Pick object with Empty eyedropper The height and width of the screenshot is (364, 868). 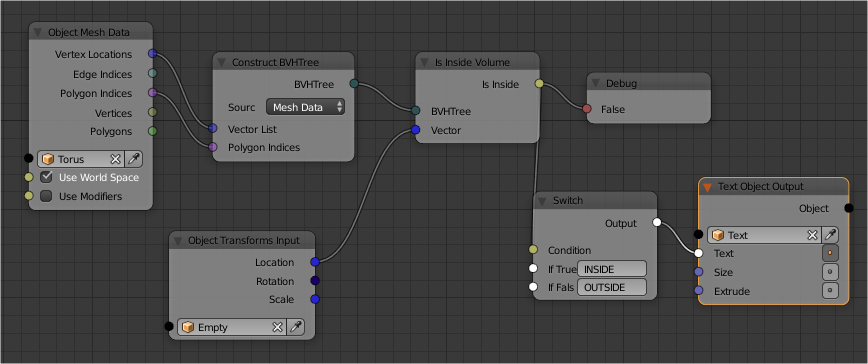click(296, 327)
